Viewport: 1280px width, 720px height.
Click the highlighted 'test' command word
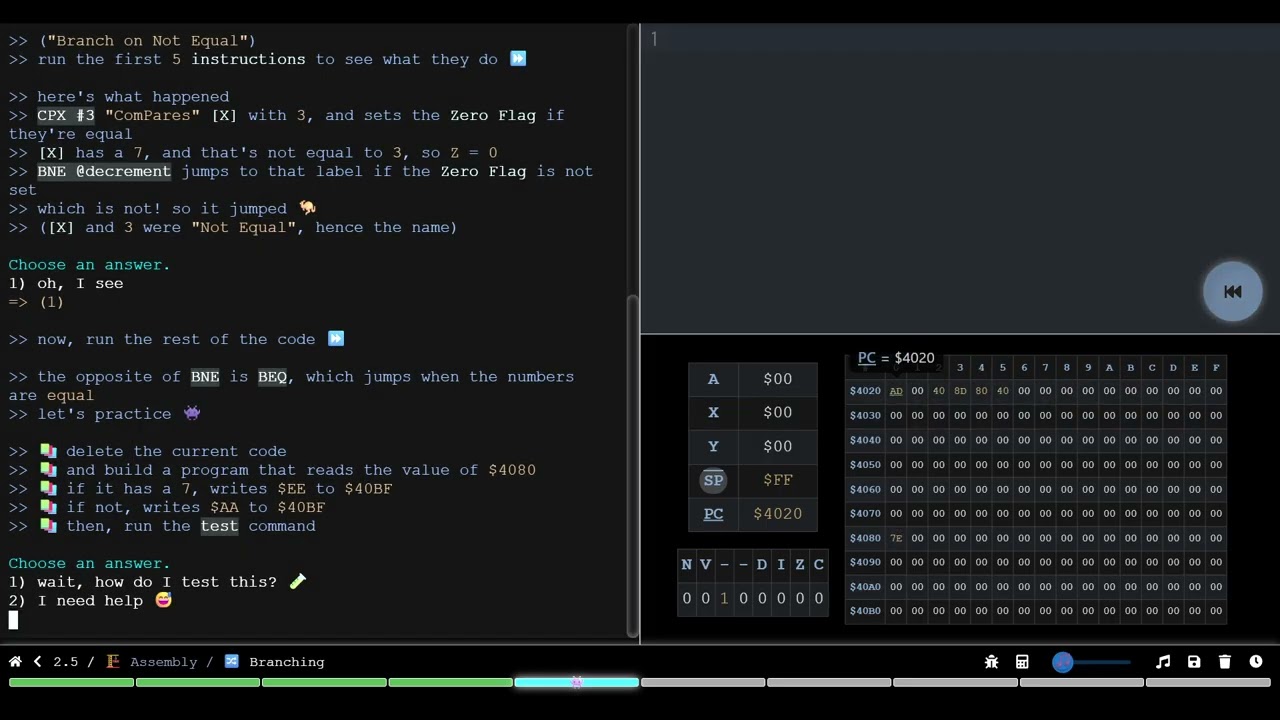219,526
